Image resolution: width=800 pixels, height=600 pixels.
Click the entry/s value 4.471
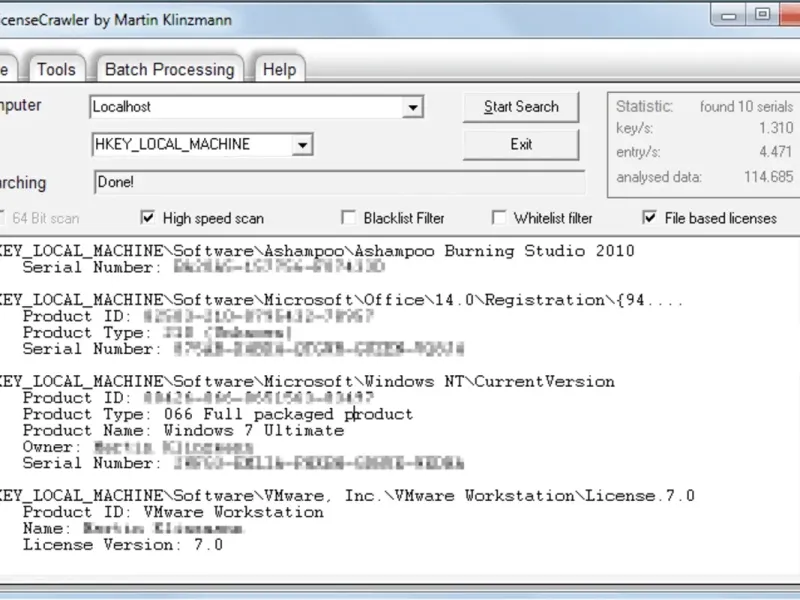[x=776, y=152]
